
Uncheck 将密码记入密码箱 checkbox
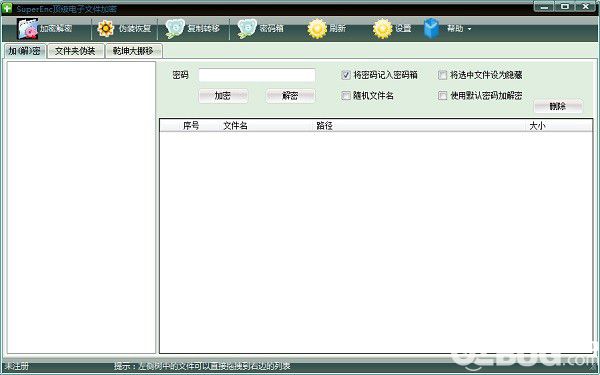pyautogui.click(x=346, y=75)
